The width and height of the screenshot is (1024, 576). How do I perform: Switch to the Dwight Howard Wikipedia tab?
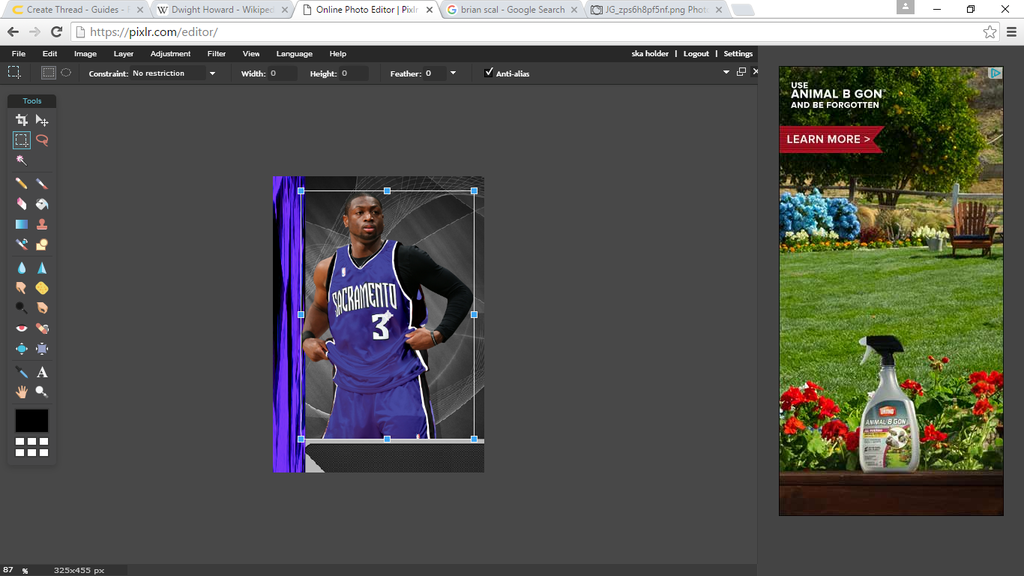(x=222, y=10)
